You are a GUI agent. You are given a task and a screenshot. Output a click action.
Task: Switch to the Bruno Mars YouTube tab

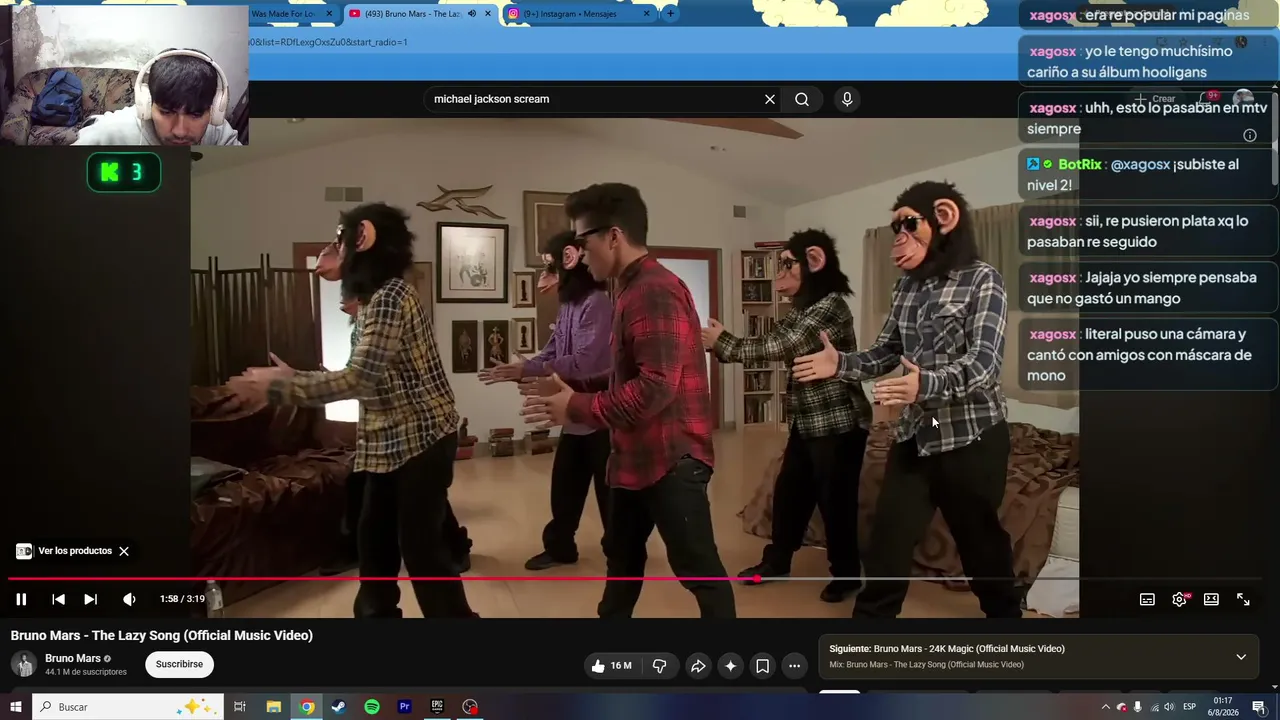(413, 14)
